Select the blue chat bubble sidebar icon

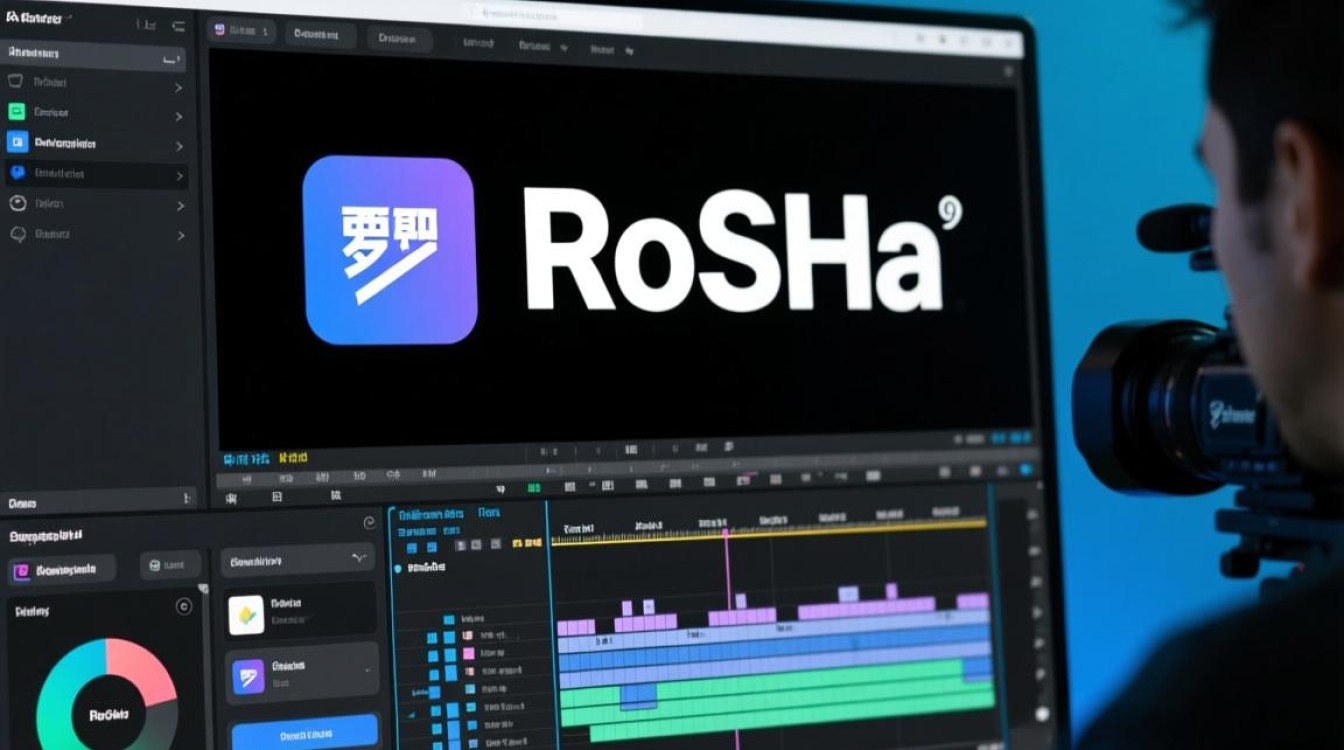17,173
